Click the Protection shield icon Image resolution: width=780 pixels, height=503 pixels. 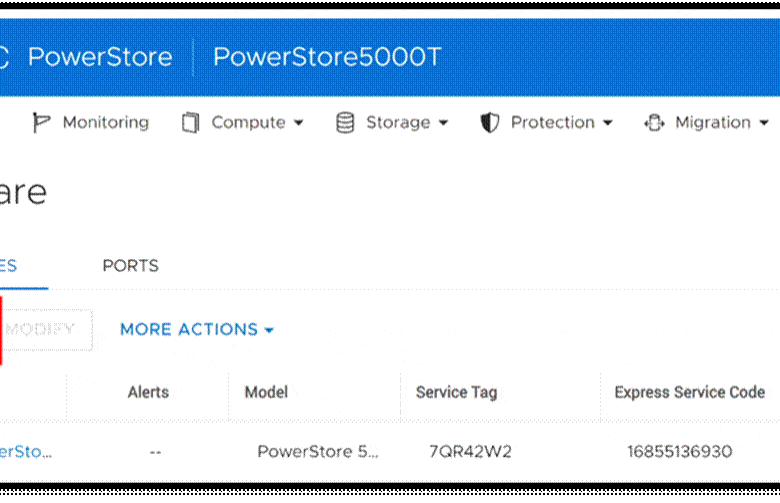tap(489, 123)
